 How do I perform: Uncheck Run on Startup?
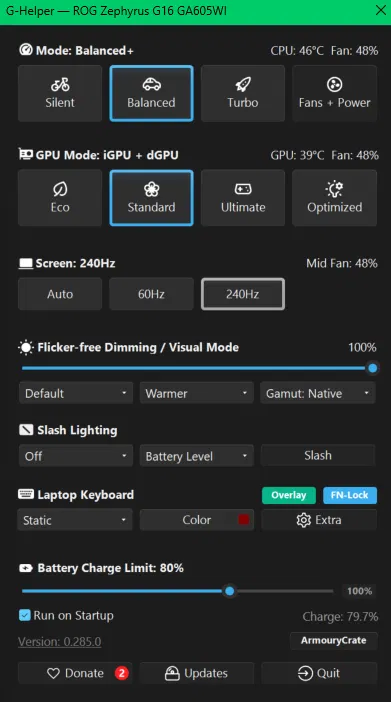(24, 615)
